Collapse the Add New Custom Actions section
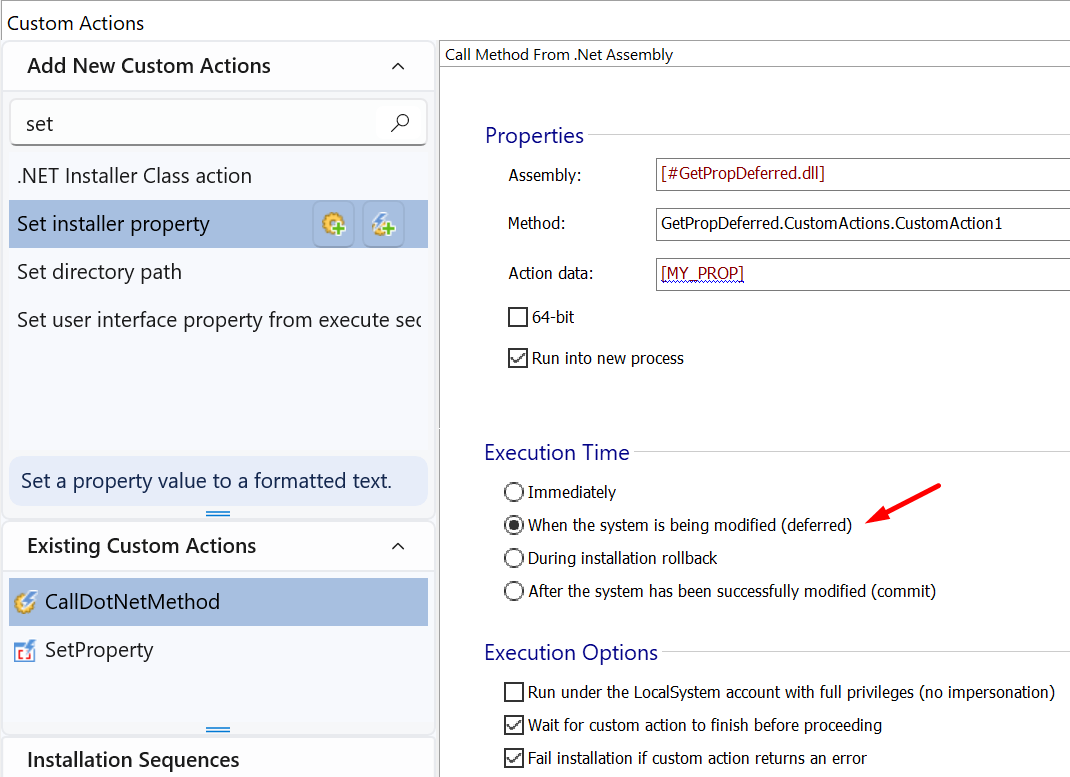This screenshot has width=1070, height=777. [398, 66]
